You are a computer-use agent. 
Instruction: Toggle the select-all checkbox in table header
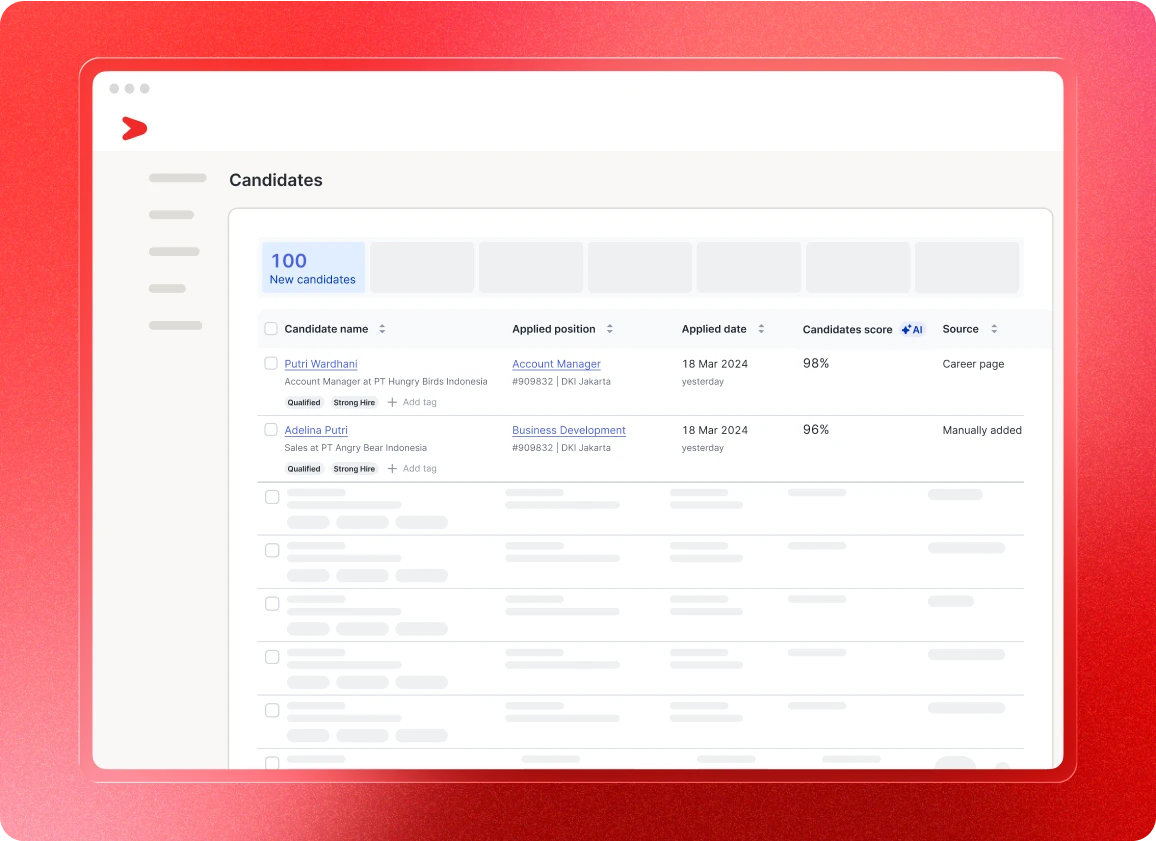click(271, 329)
